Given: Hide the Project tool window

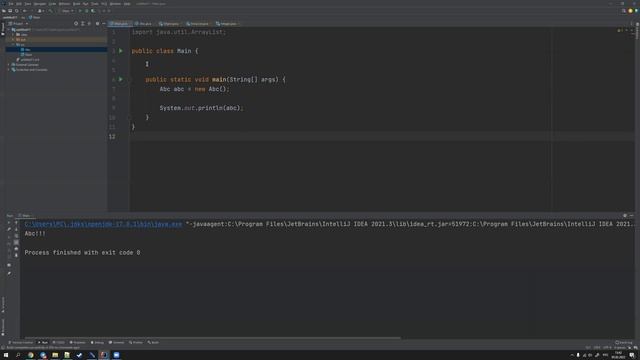Looking at the screenshot, I should (104, 24).
